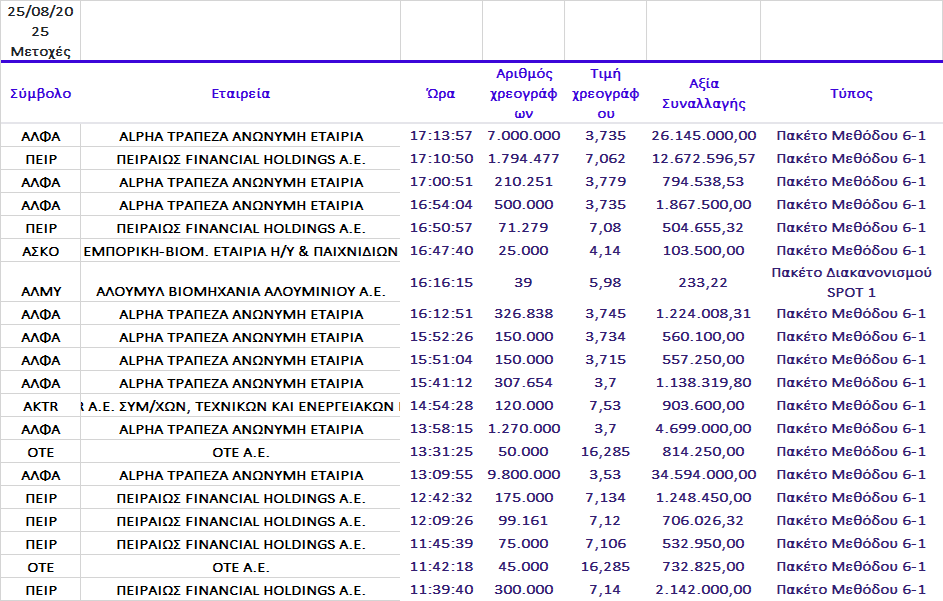Viewport: 943px width, 601px height.
Task: Select quantity cell 326.838
Action: [523, 314]
